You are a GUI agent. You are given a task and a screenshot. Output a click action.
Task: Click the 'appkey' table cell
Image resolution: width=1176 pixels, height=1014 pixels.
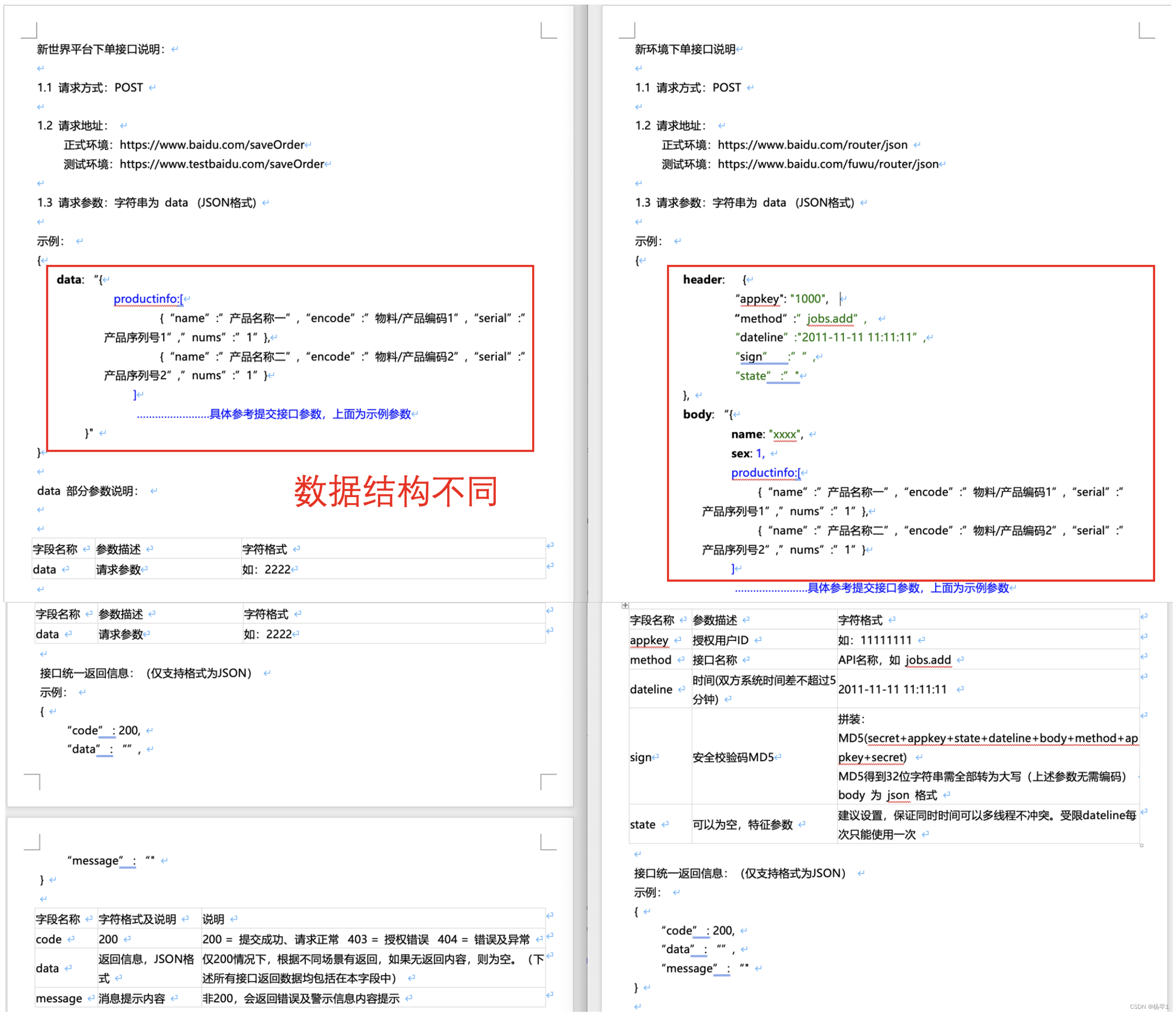660,640
